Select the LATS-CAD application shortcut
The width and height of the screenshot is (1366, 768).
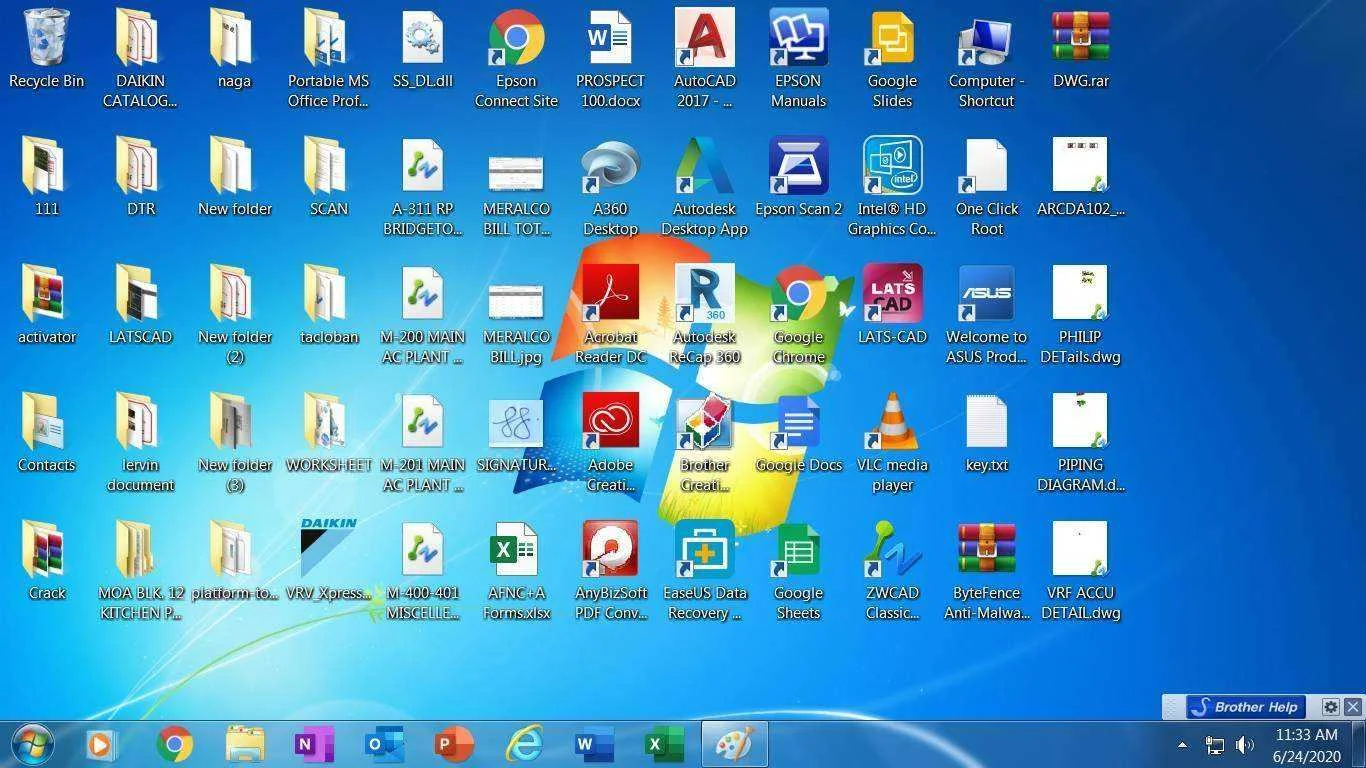tap(892, 306)
